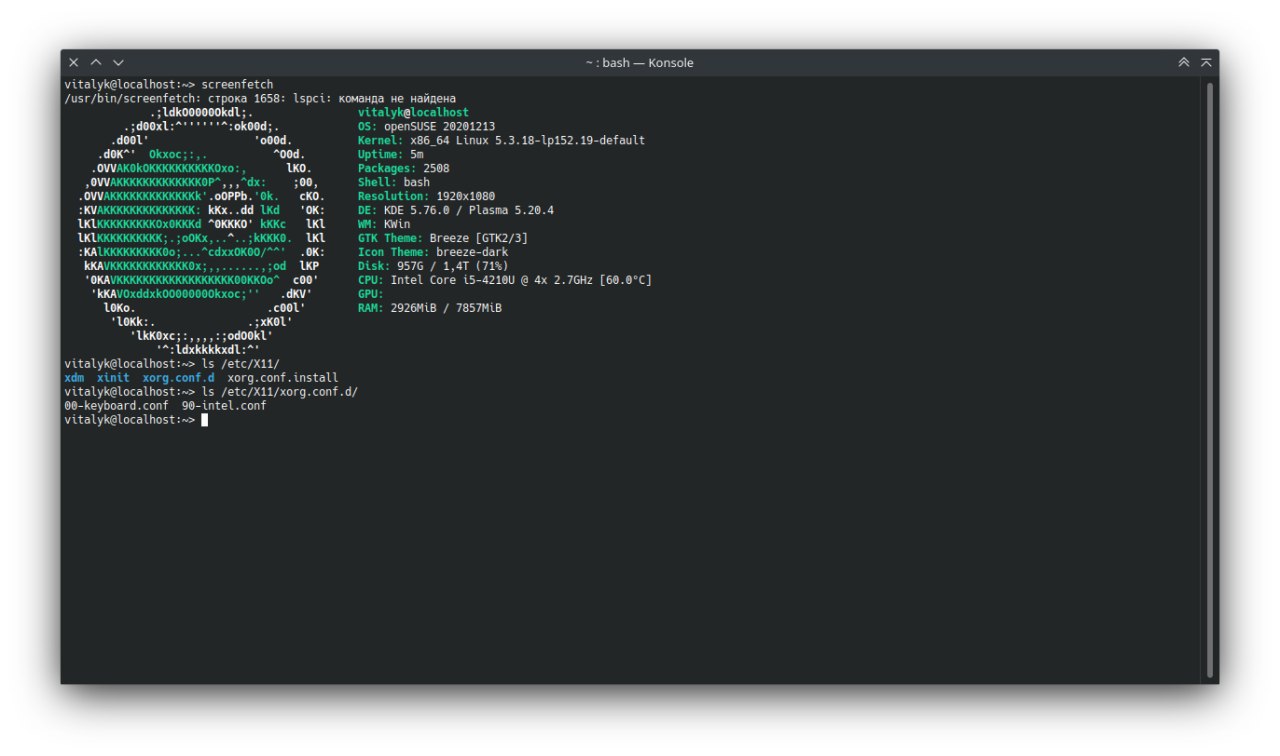1280x756 pixels.
Task: Click the 'screenfetch' command on the first line
Action: pyautogui.click(x=238, y=84)
